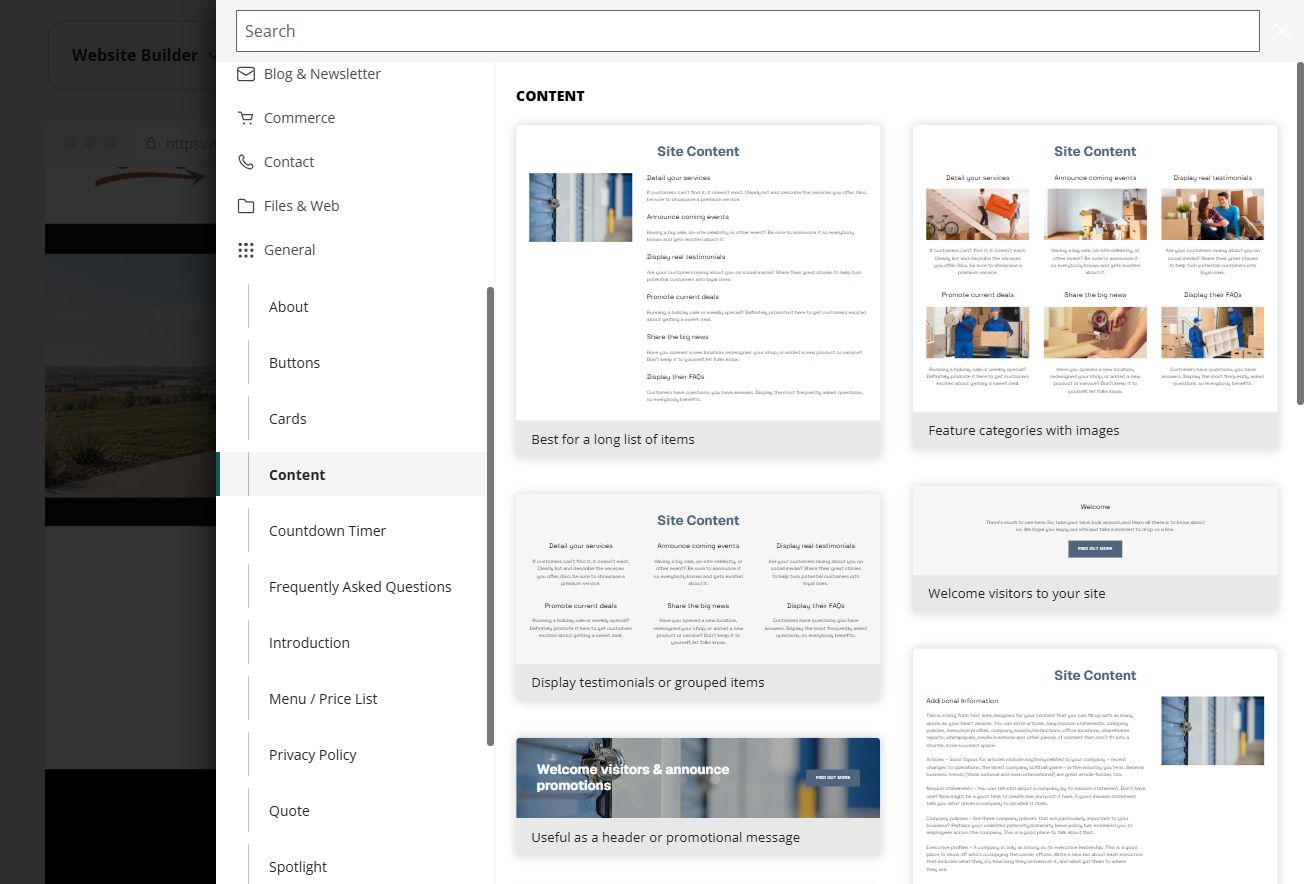Click the Blog & Newsletter envelope icon
Image resolution: width=1304 pixels, height=884 pixels.
[245, 74]
